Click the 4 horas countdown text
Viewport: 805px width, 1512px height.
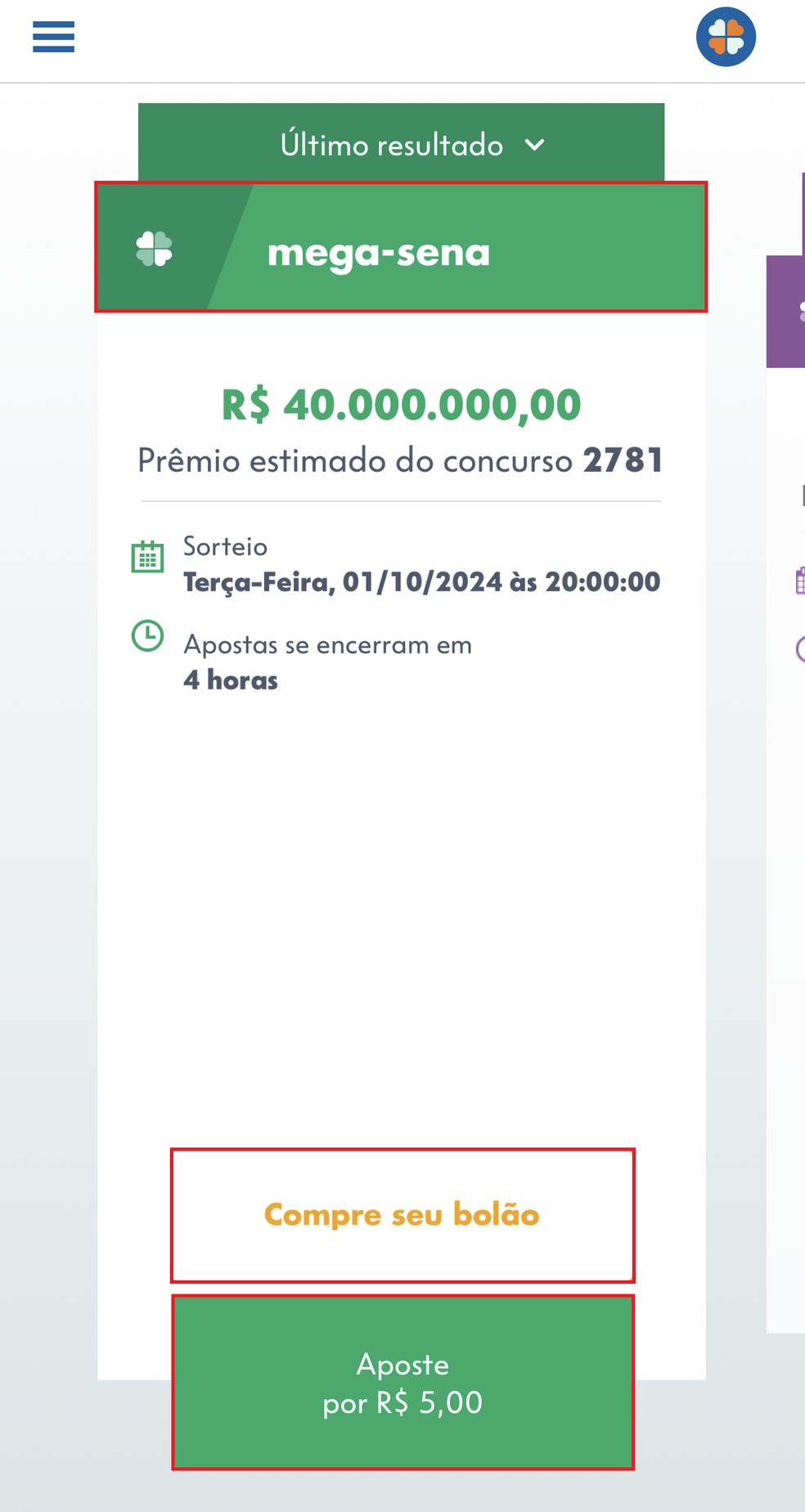point(231,680)
